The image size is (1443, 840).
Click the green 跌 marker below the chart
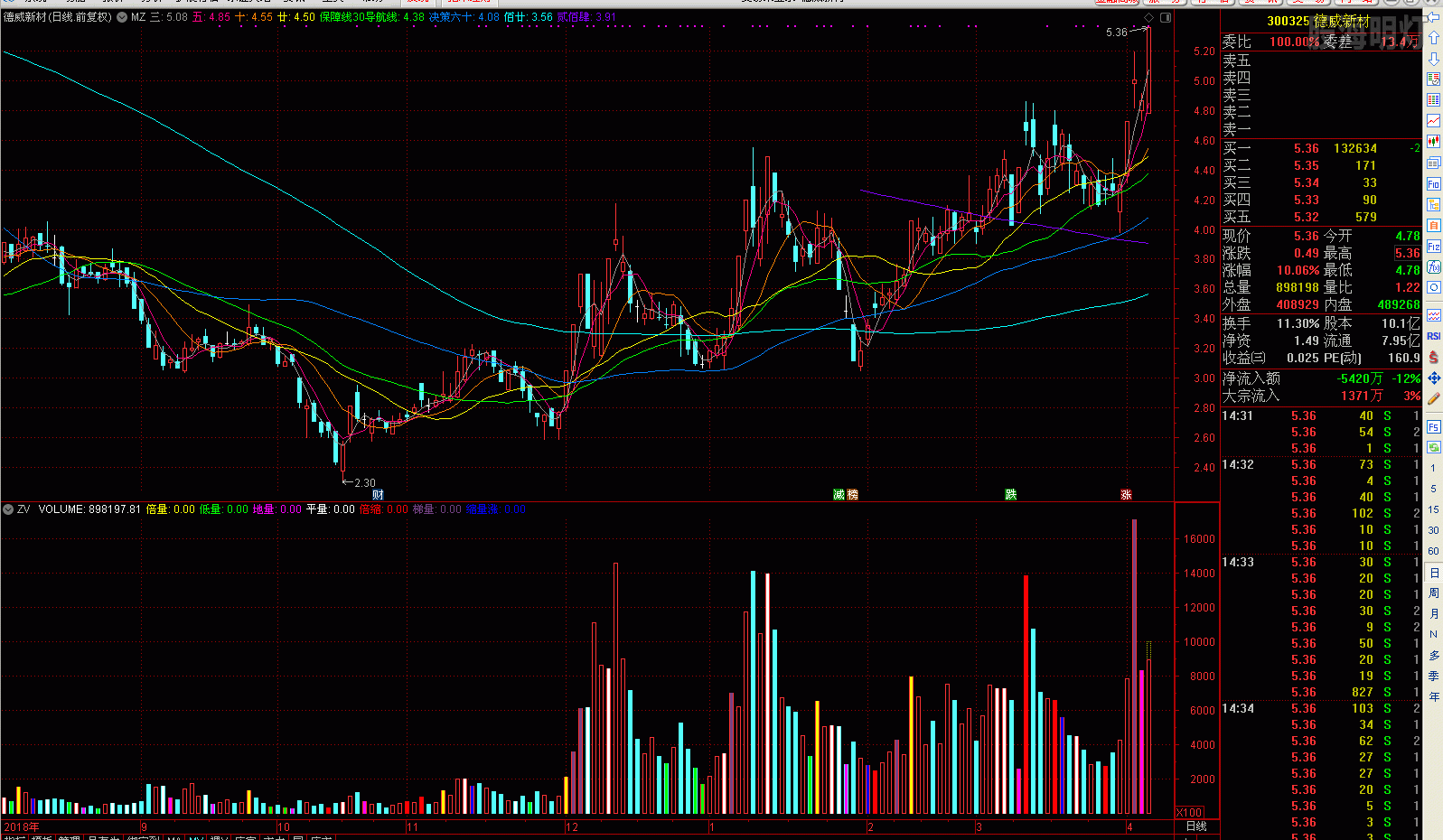tap(1010, 495)
